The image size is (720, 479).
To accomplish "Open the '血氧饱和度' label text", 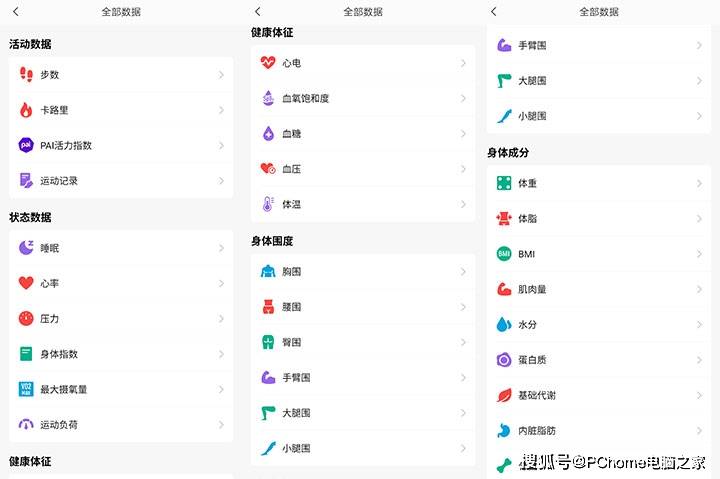I will 305,98.
